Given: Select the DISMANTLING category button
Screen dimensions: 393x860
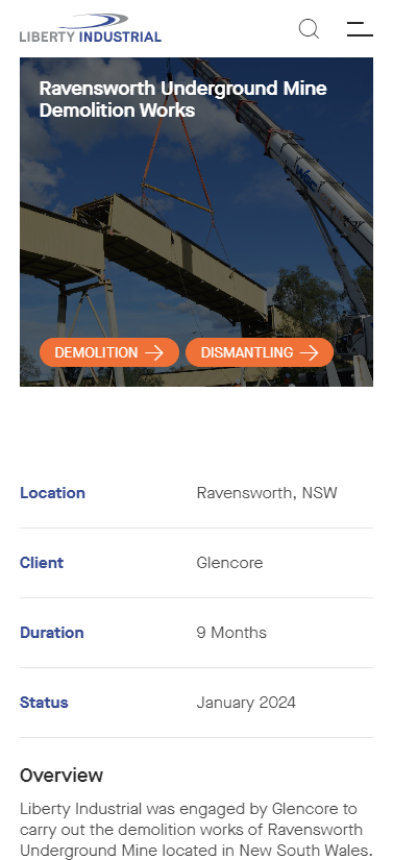Looking at the screenshot, I should coord(260,352).
